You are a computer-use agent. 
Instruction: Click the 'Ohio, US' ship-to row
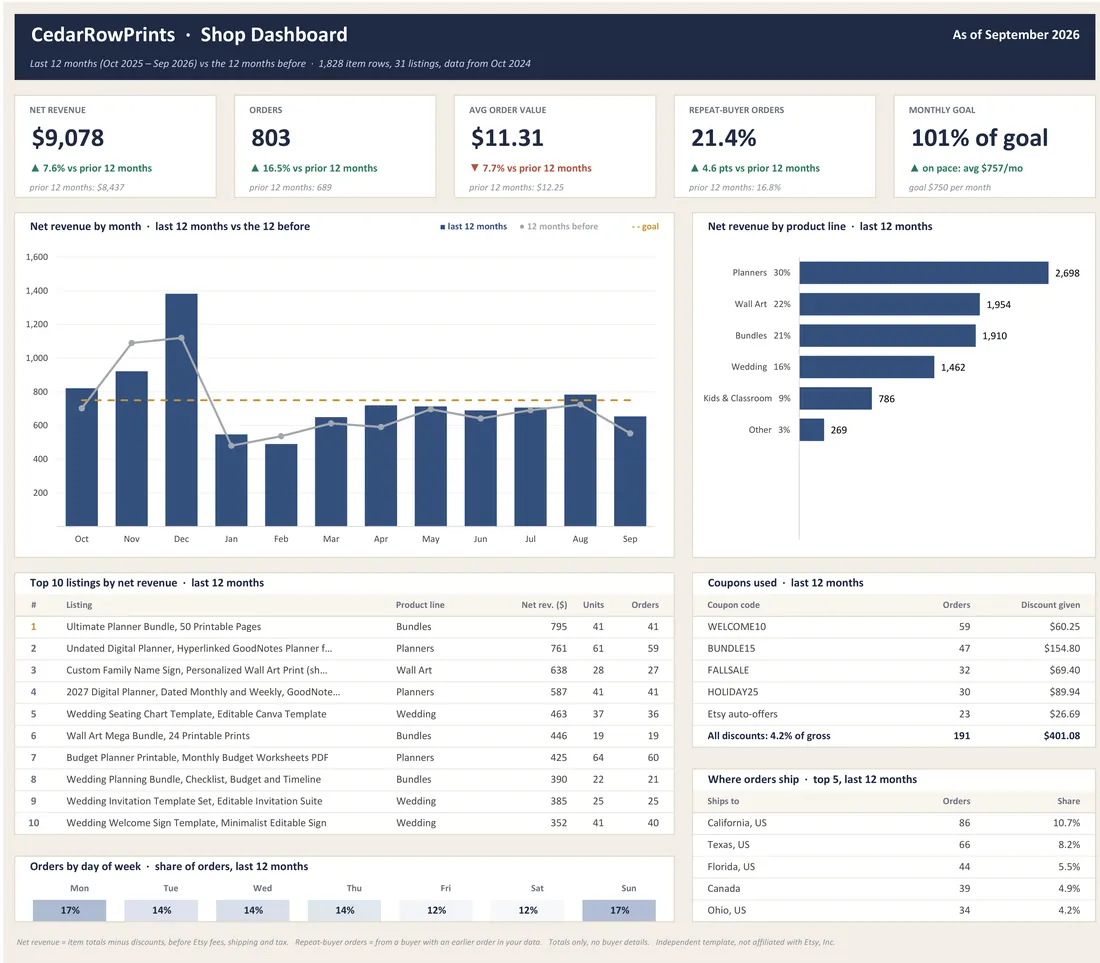(893, 910)
